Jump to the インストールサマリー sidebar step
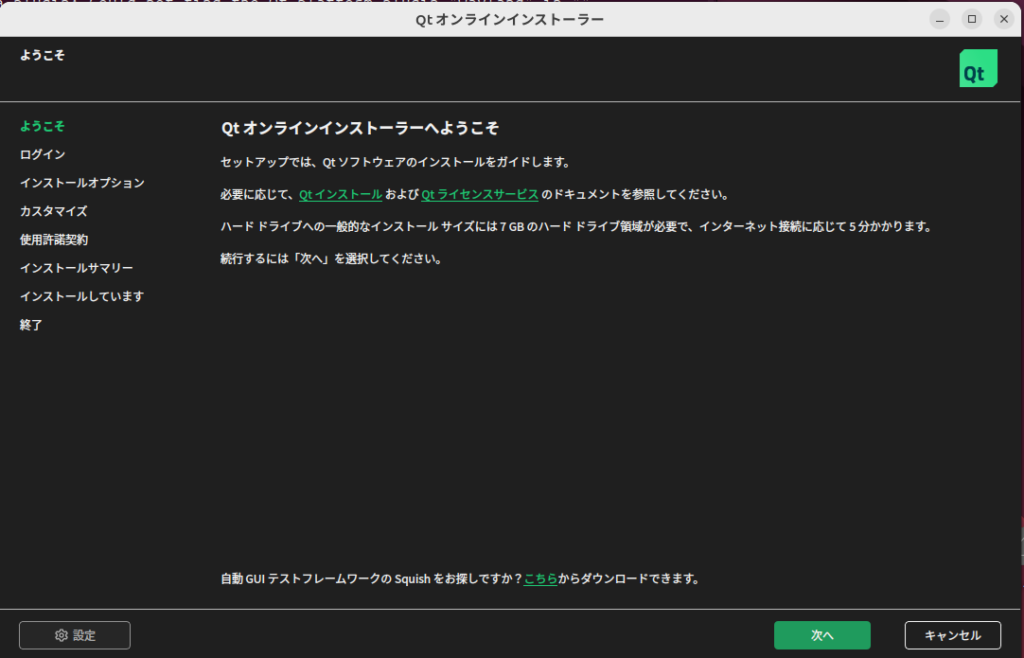1024x658 pixels. tap(76, 268)
